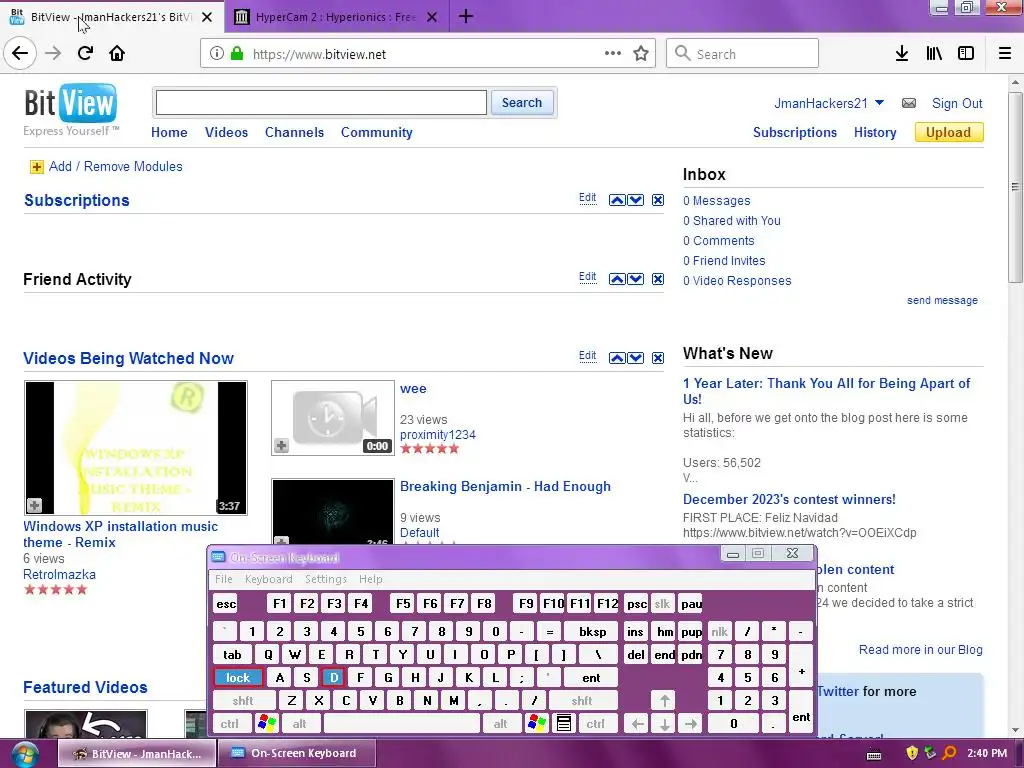Open Windows XP installation music video thumbnail
Image resolution: width=1024 pixels, height=768 pixels.
tap(136, 448)
